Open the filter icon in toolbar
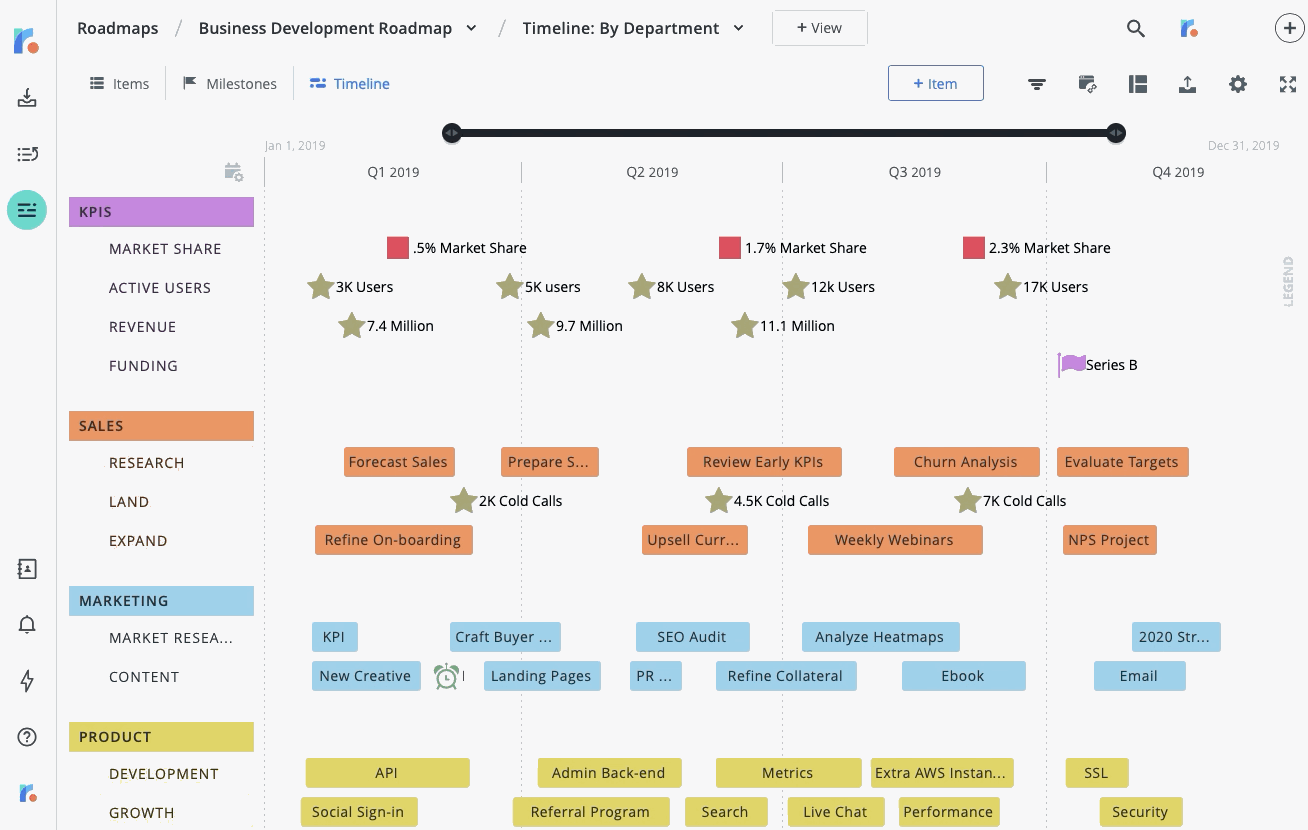The height and width of the screenshot is (830, 1308). point(1037,84)
